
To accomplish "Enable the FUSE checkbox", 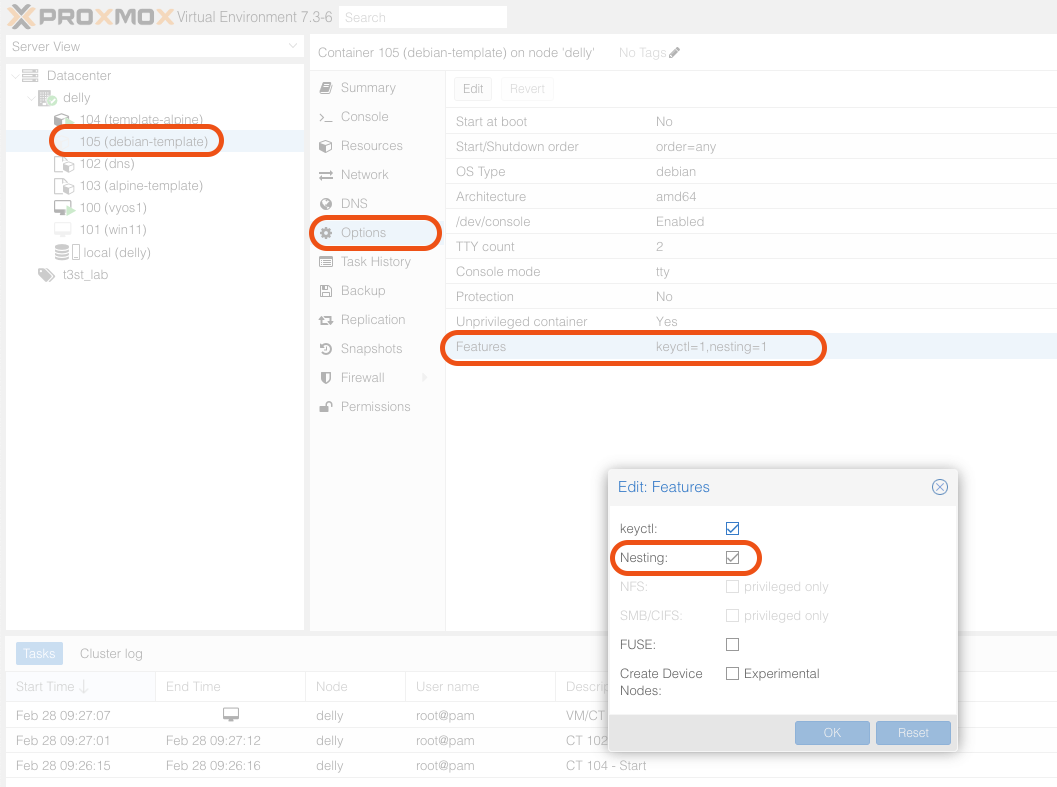I will tap(733, 645).
